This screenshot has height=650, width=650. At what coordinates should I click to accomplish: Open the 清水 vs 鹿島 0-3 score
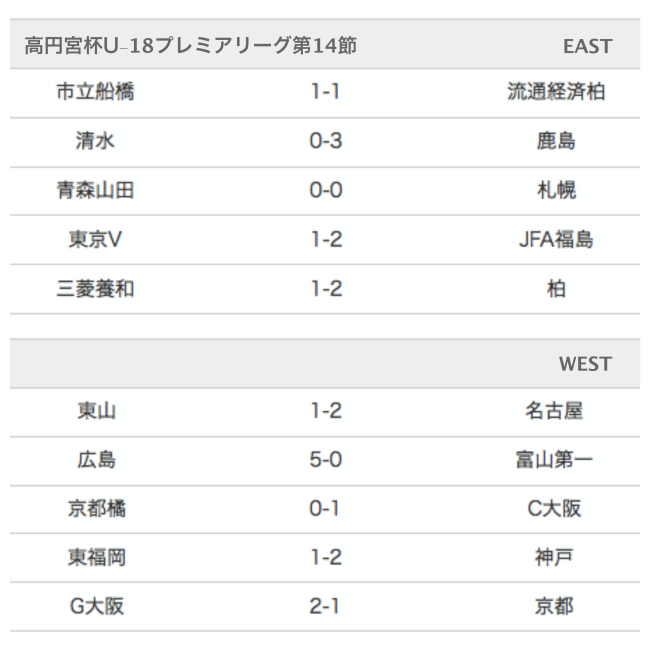[x=326, y=141]
